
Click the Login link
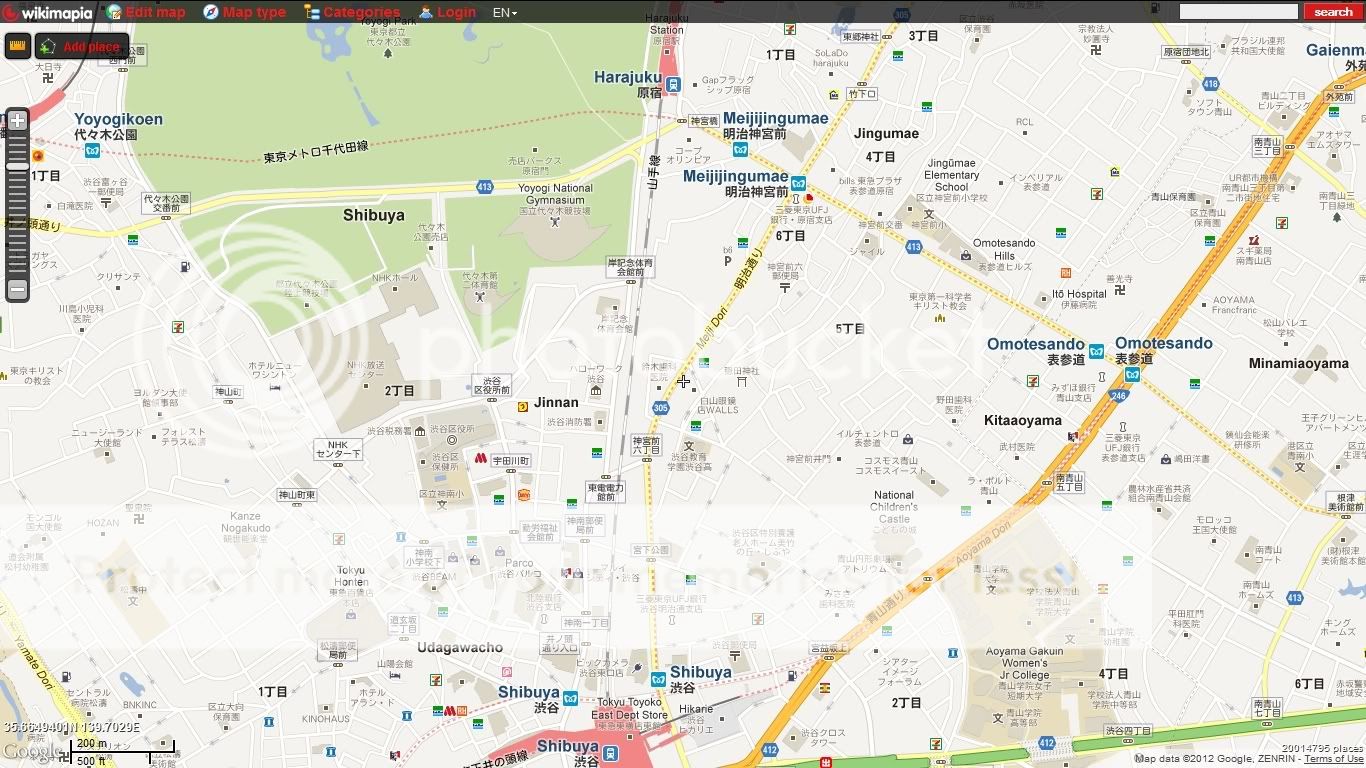click(447, 12)
